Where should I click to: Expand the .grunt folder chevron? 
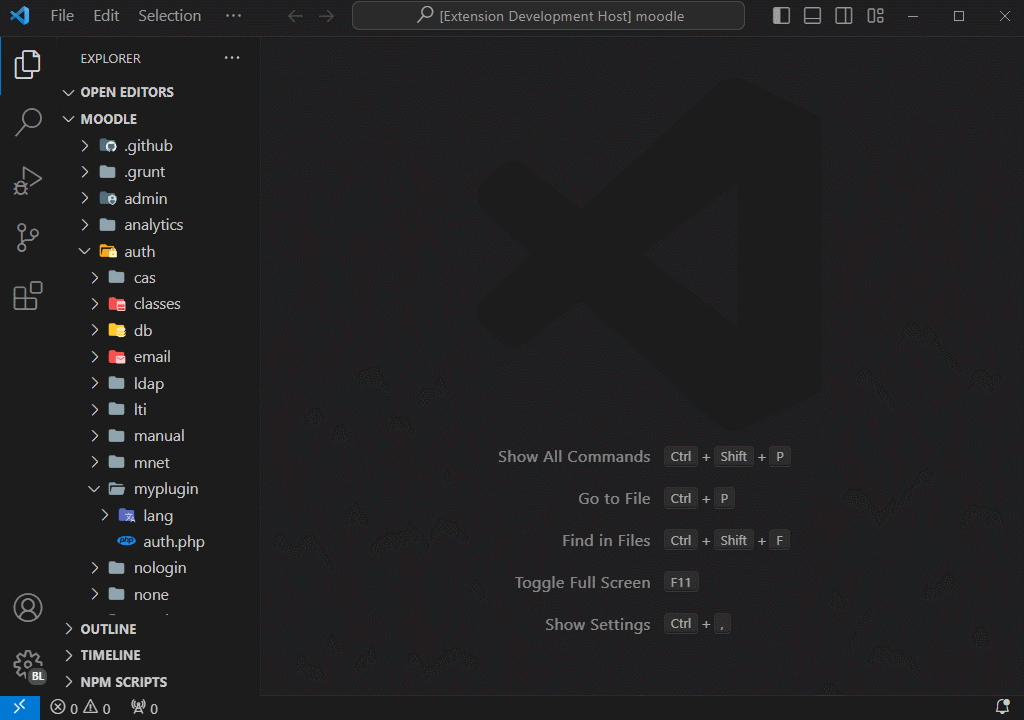click(85, 172)
